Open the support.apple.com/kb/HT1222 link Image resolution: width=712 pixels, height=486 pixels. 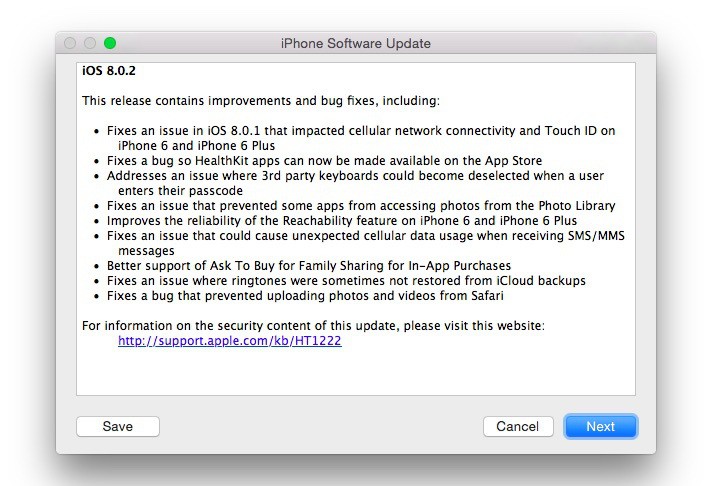point(229,341)
